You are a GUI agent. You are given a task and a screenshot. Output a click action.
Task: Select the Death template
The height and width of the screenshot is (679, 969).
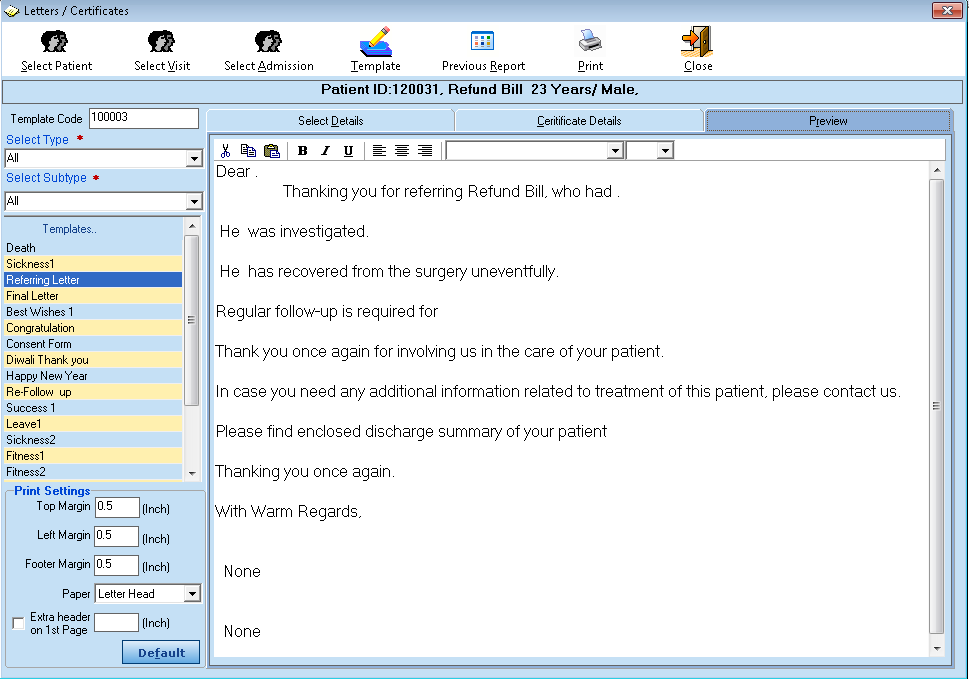point(93,248)
